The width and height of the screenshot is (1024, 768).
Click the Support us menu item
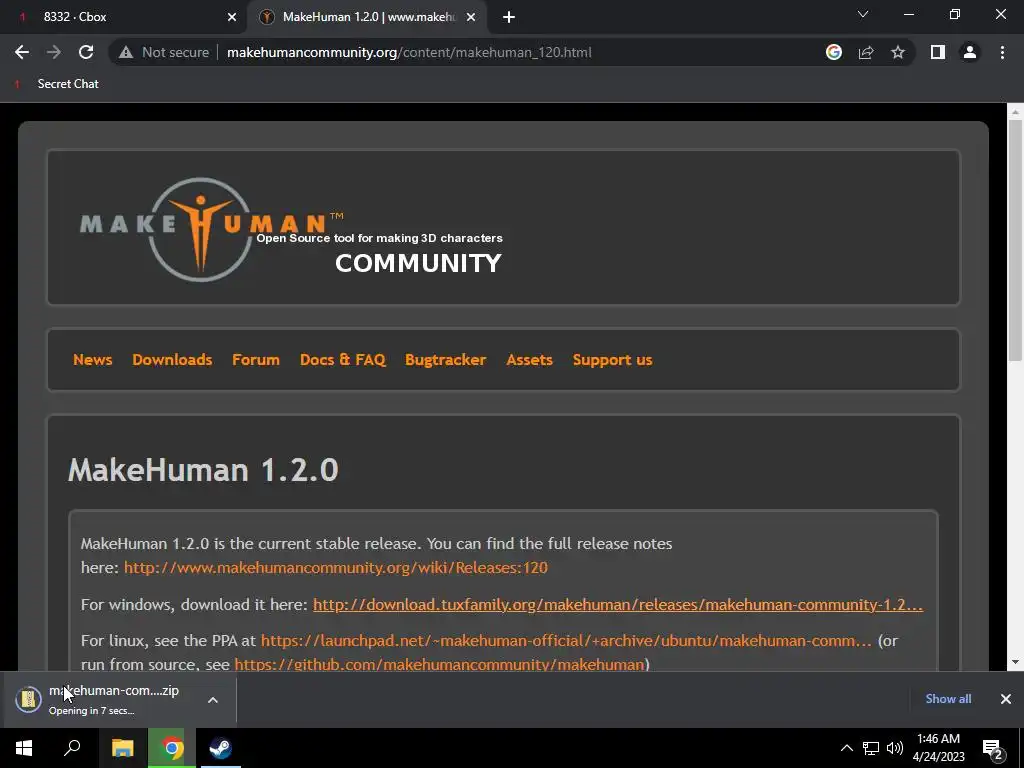click(613, 360)
